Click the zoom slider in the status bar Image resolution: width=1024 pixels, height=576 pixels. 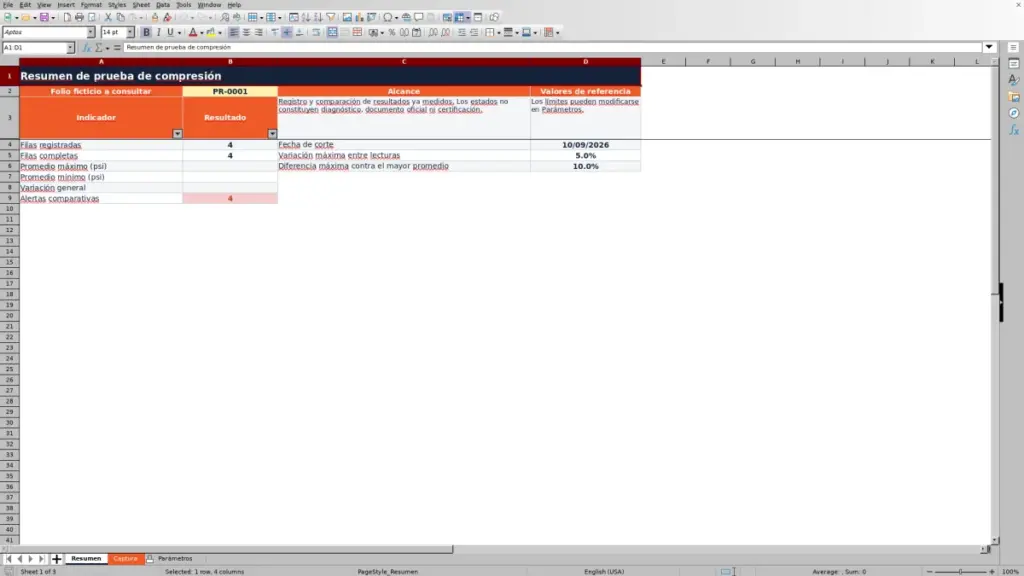coord(961,571)
